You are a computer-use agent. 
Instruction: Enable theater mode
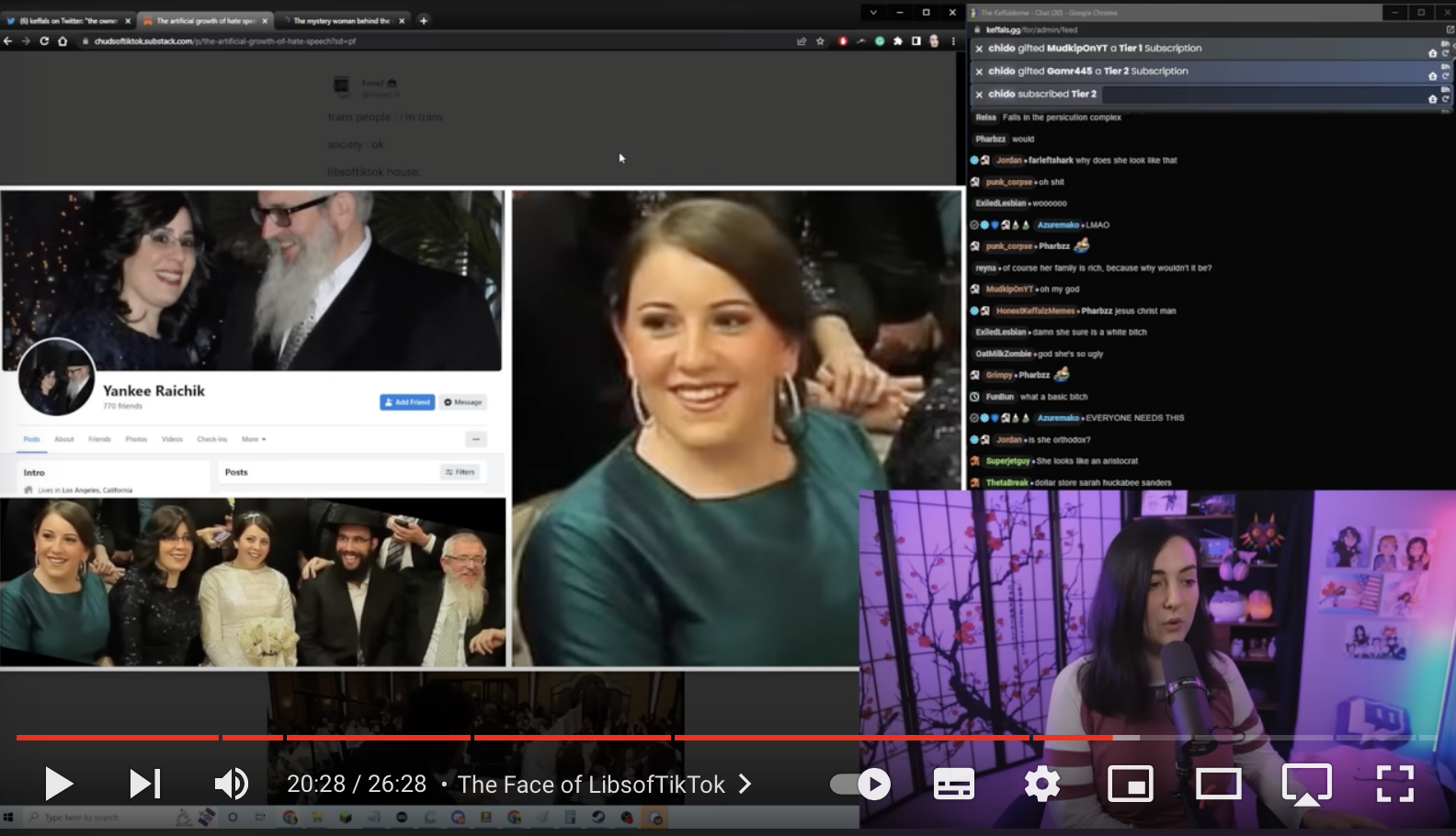(1219, 784)
